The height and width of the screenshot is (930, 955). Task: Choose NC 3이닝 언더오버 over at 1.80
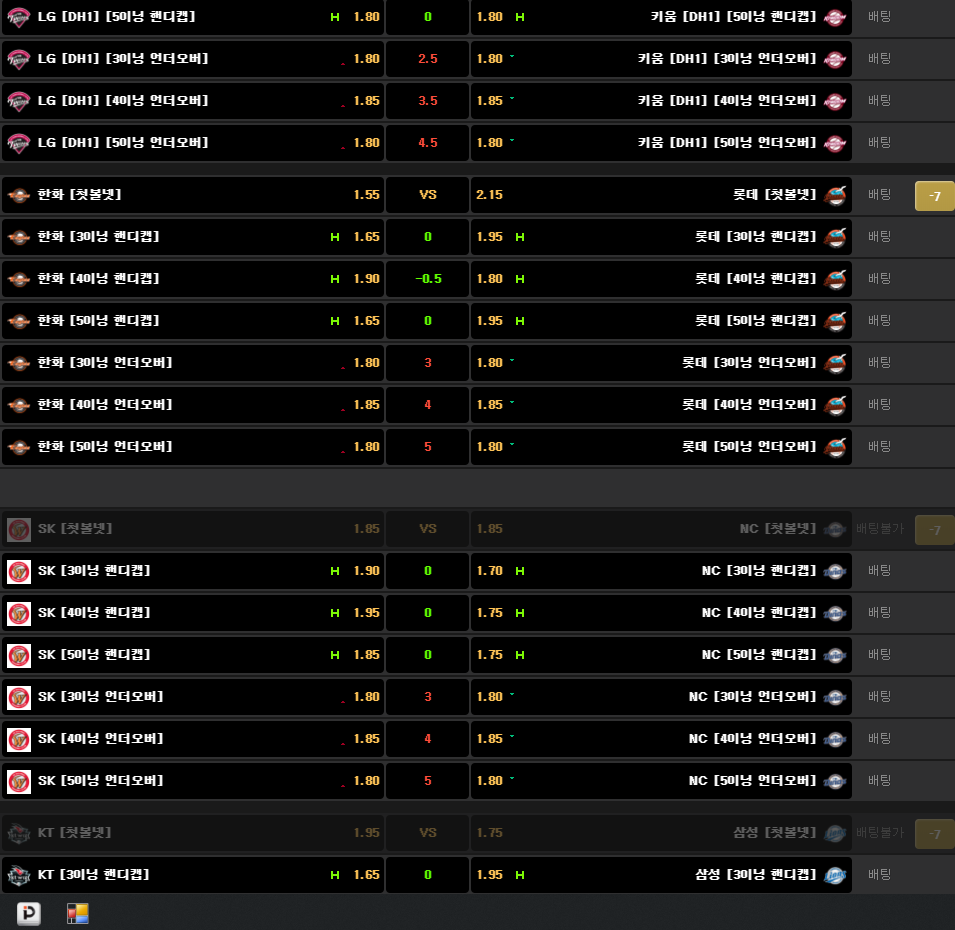coord(490,697)
